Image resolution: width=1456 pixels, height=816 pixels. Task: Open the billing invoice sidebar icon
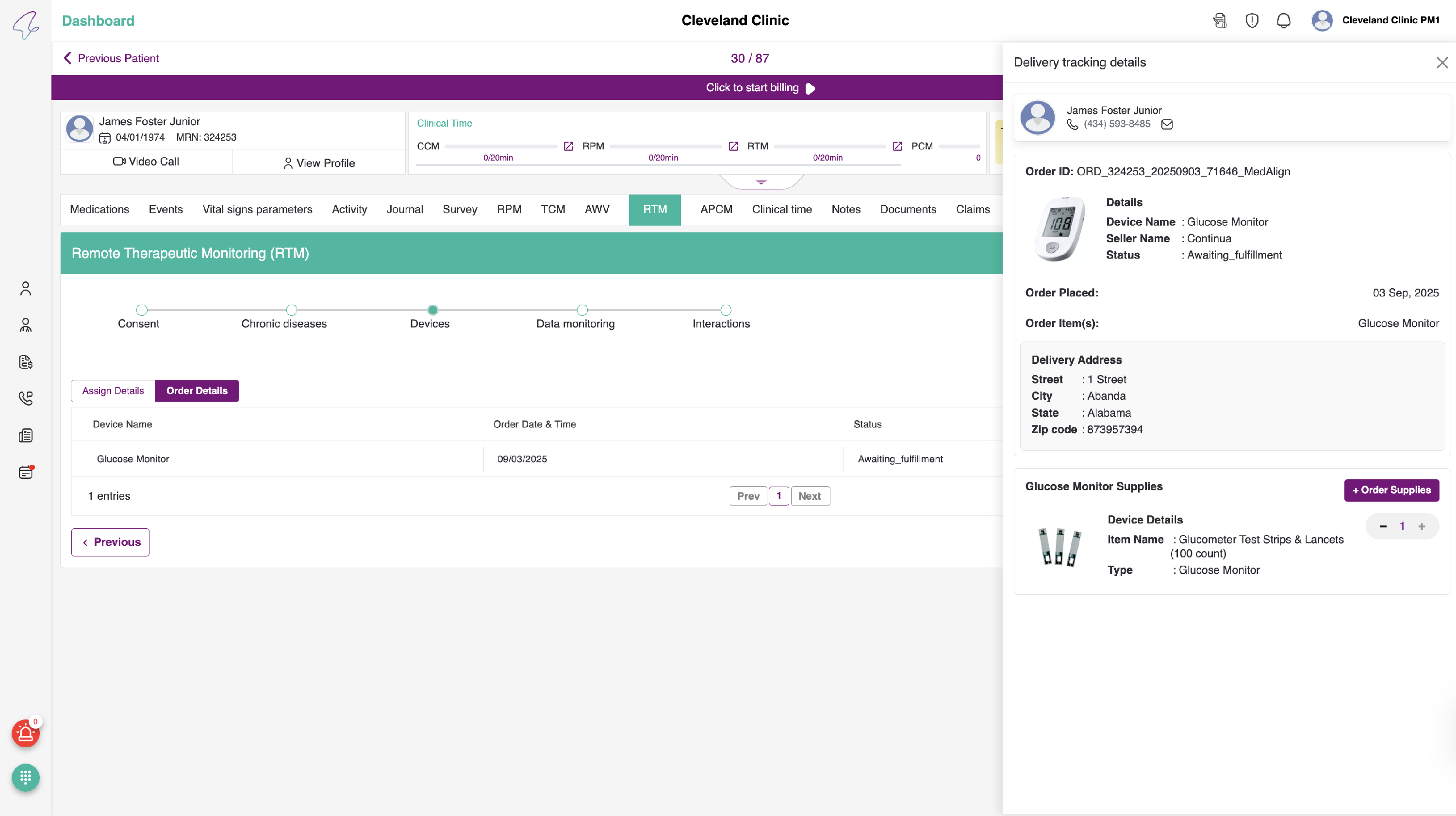pyautogui.click(x=25, y=361)
